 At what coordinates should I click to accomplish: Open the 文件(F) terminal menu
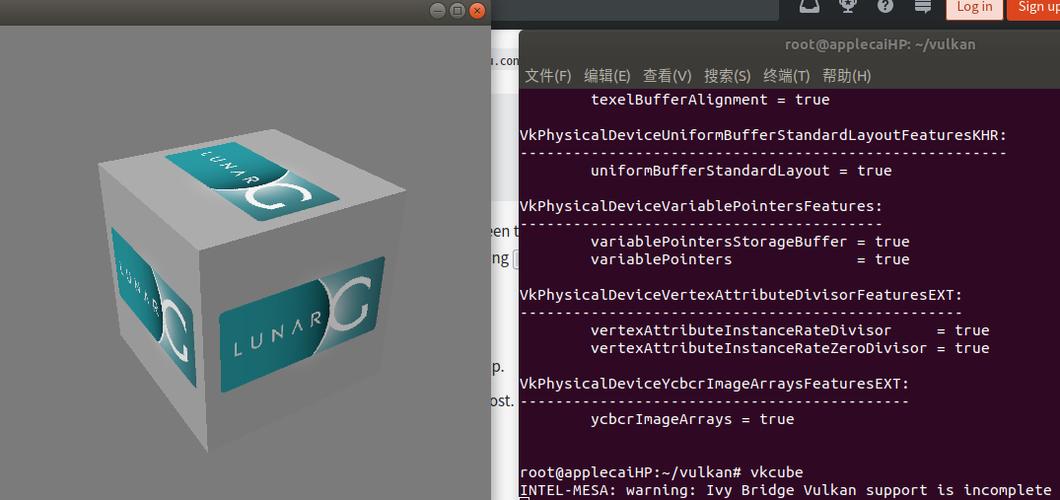548,76
